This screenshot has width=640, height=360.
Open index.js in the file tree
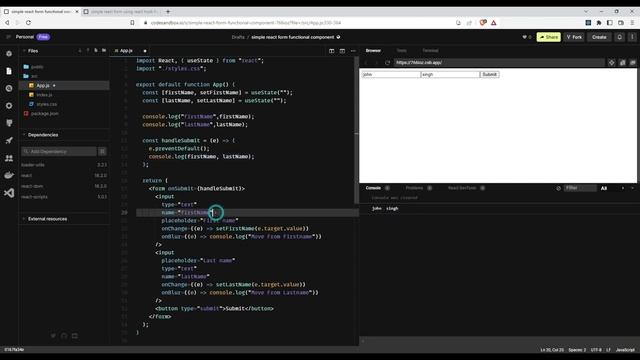44,95
